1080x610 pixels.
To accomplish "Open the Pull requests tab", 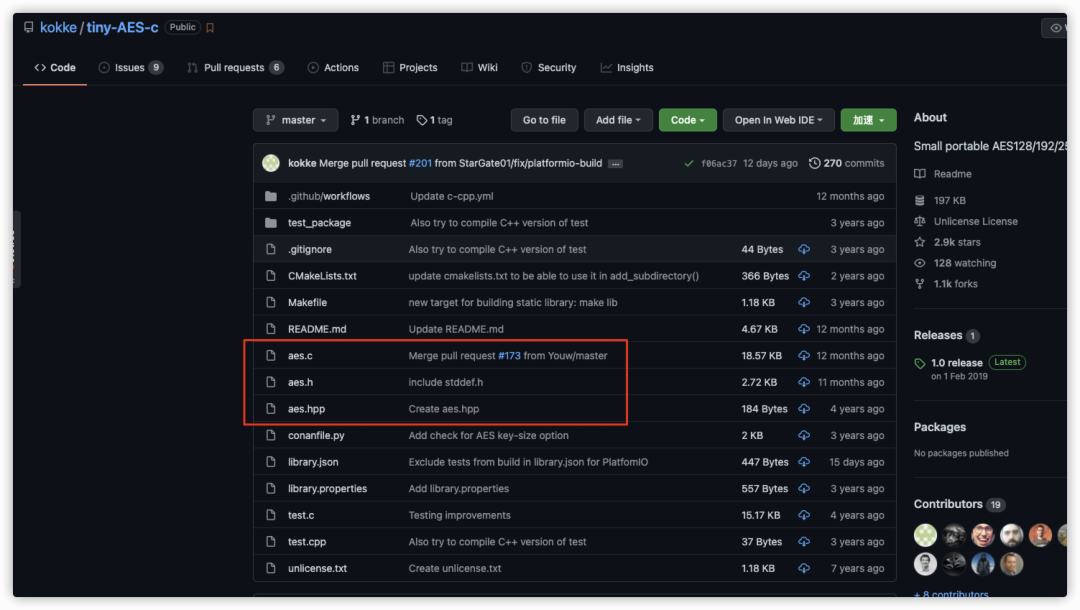I will point(235,67).
